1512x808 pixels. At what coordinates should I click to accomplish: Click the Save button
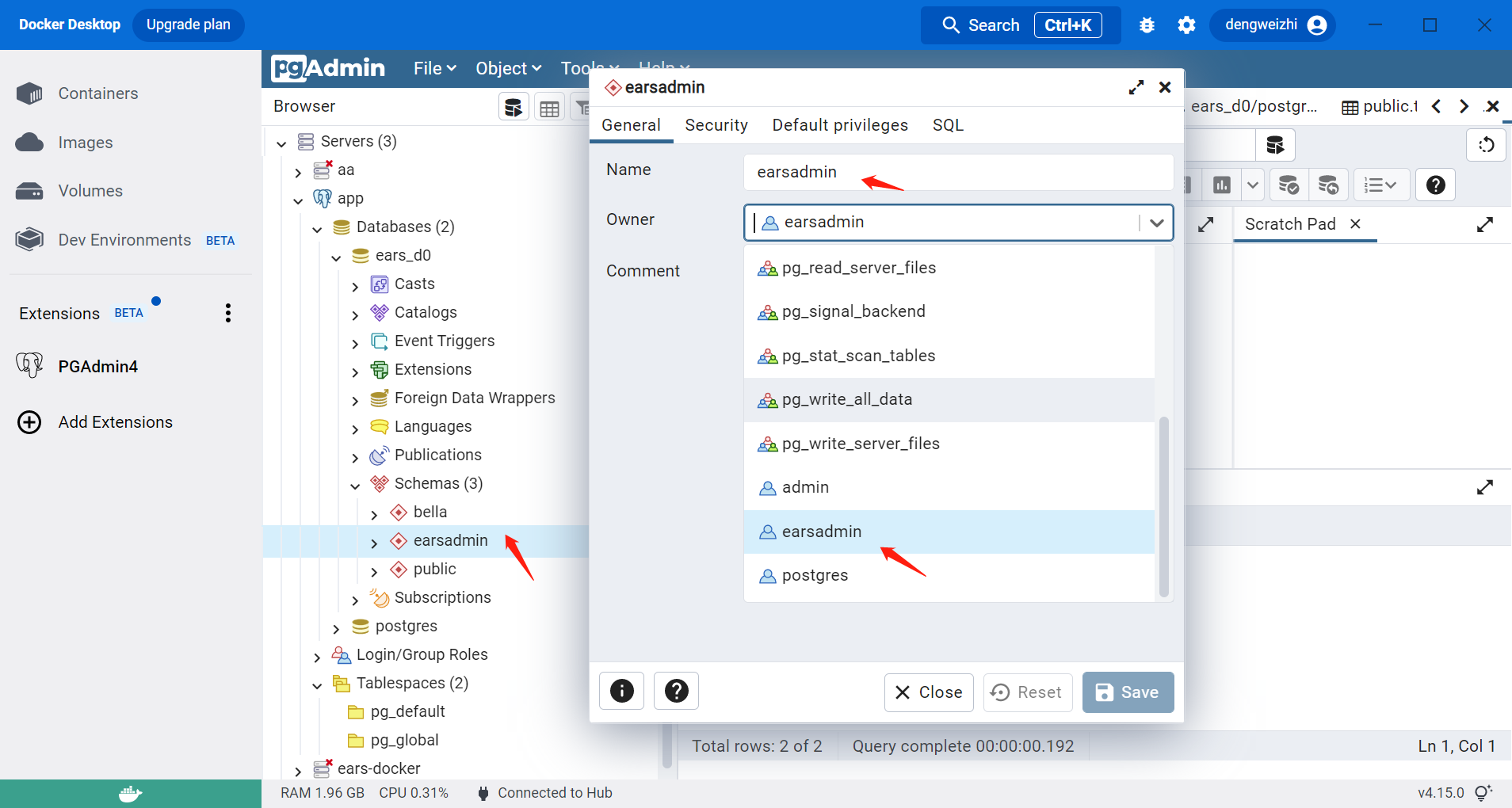(1128, 692)
